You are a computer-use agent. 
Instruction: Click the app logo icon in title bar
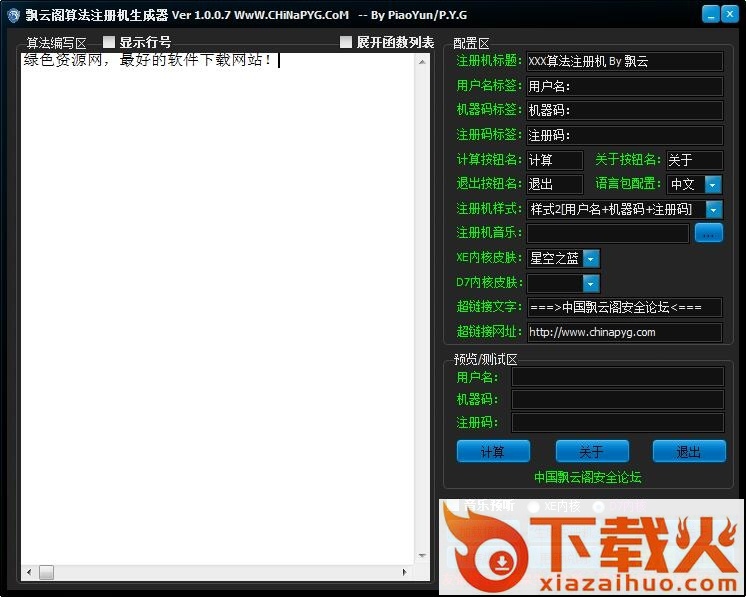13,15
